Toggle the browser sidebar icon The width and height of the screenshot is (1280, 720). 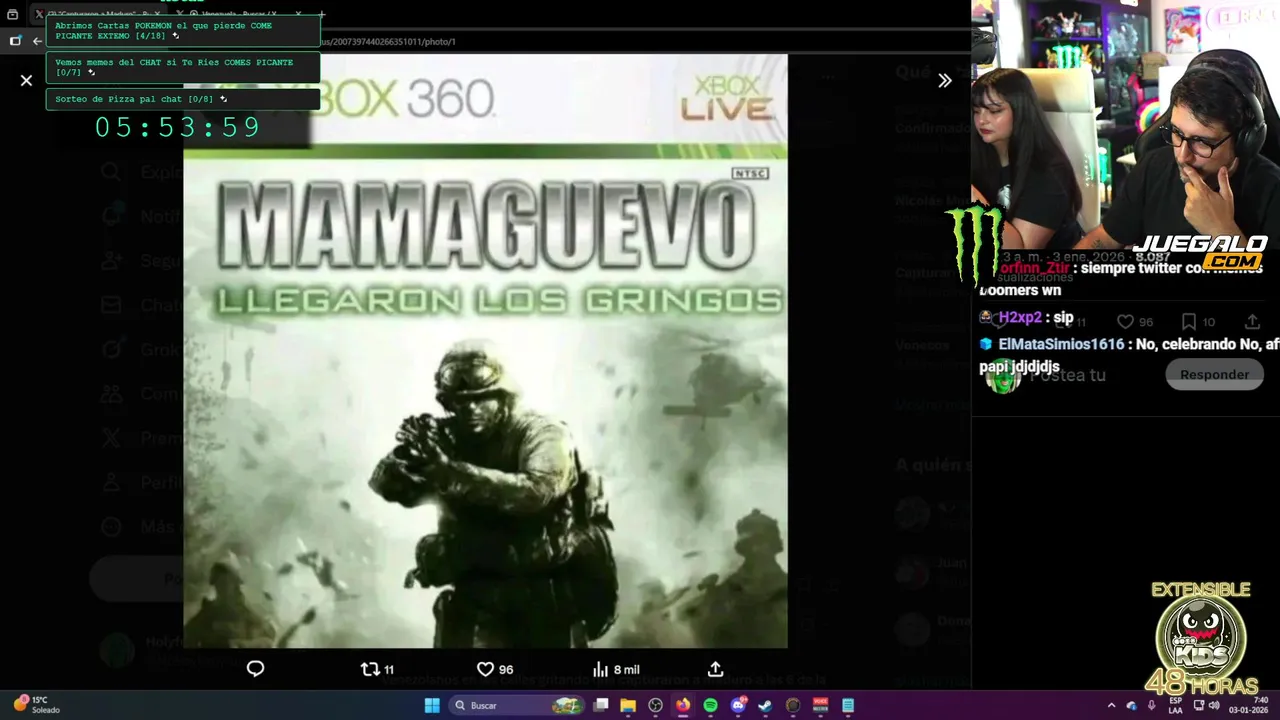(15, 41)
